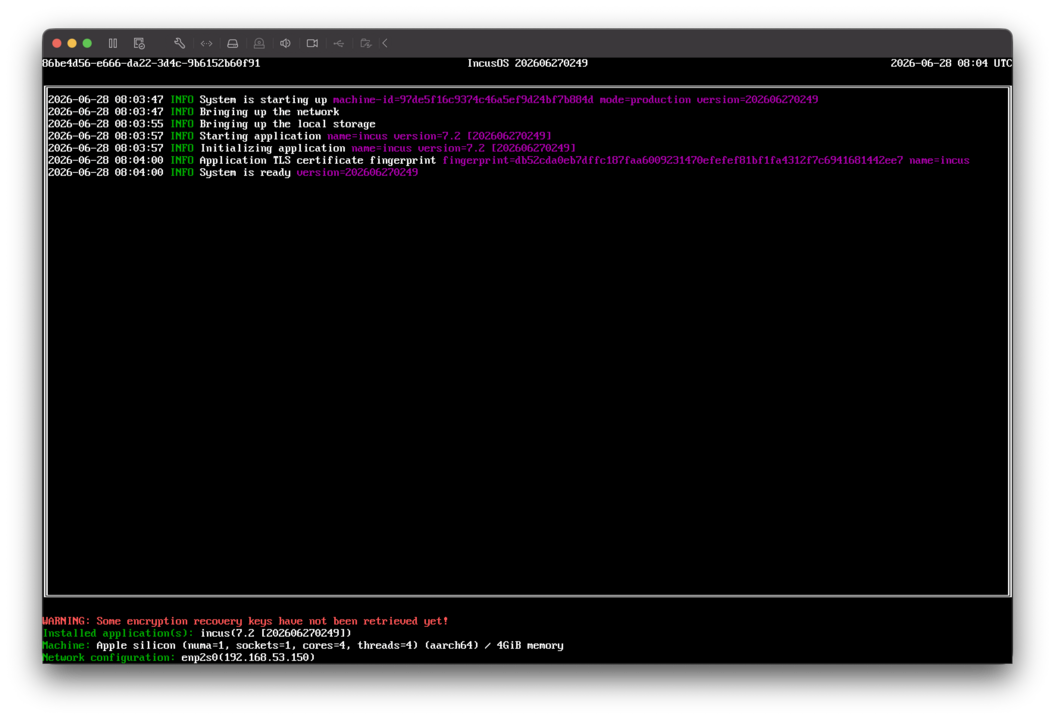
Task: Click 'Application TLS certificate fingerprint' message
Action: point(318,160)
